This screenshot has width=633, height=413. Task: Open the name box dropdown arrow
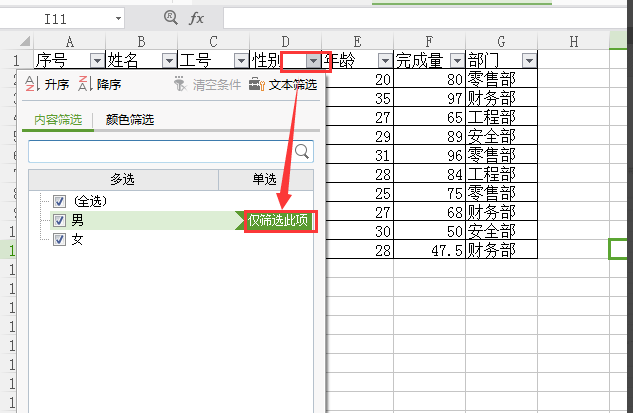click(118, 18)
